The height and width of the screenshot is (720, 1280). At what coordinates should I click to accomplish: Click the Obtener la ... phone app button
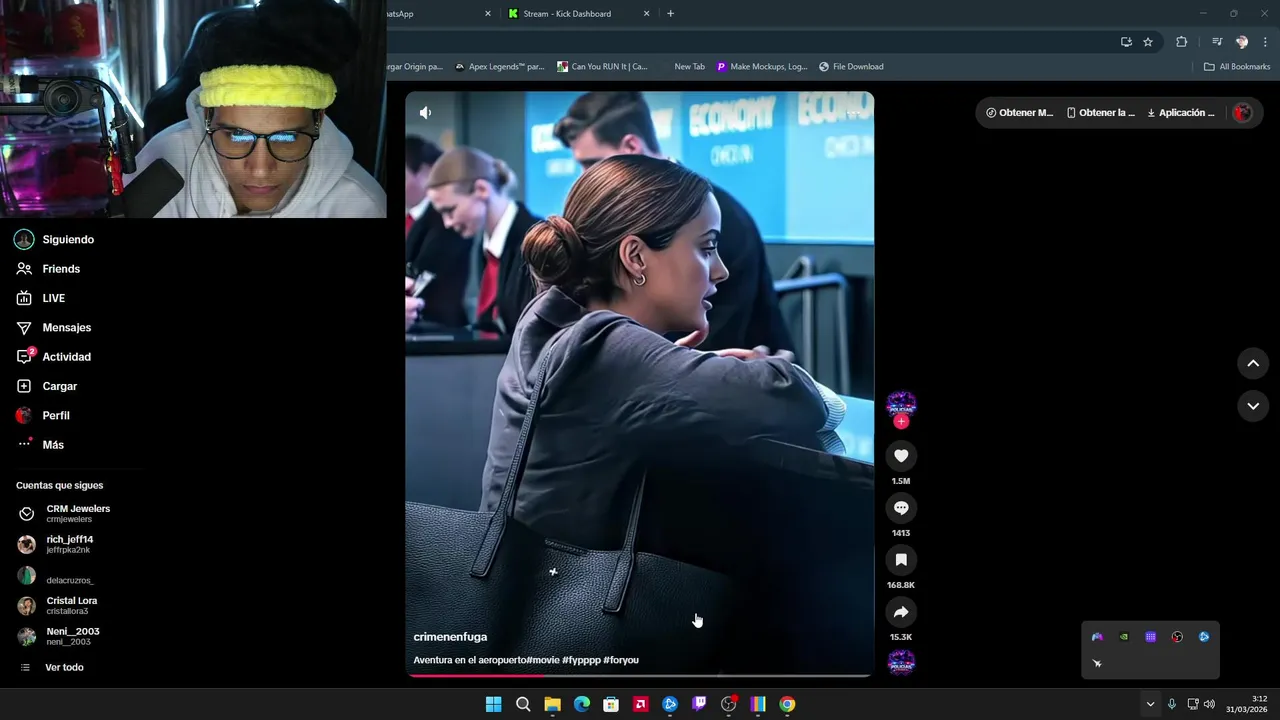(1101, 113)
